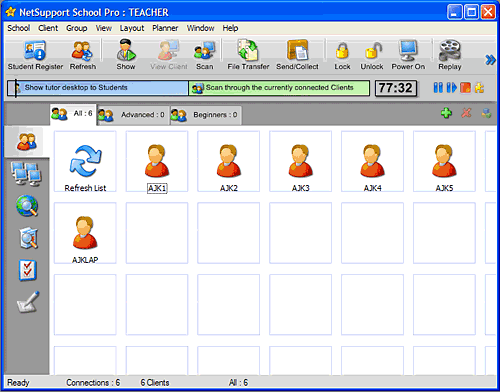Switch to the 'Beginners : 0' group tab

[205, 115]
